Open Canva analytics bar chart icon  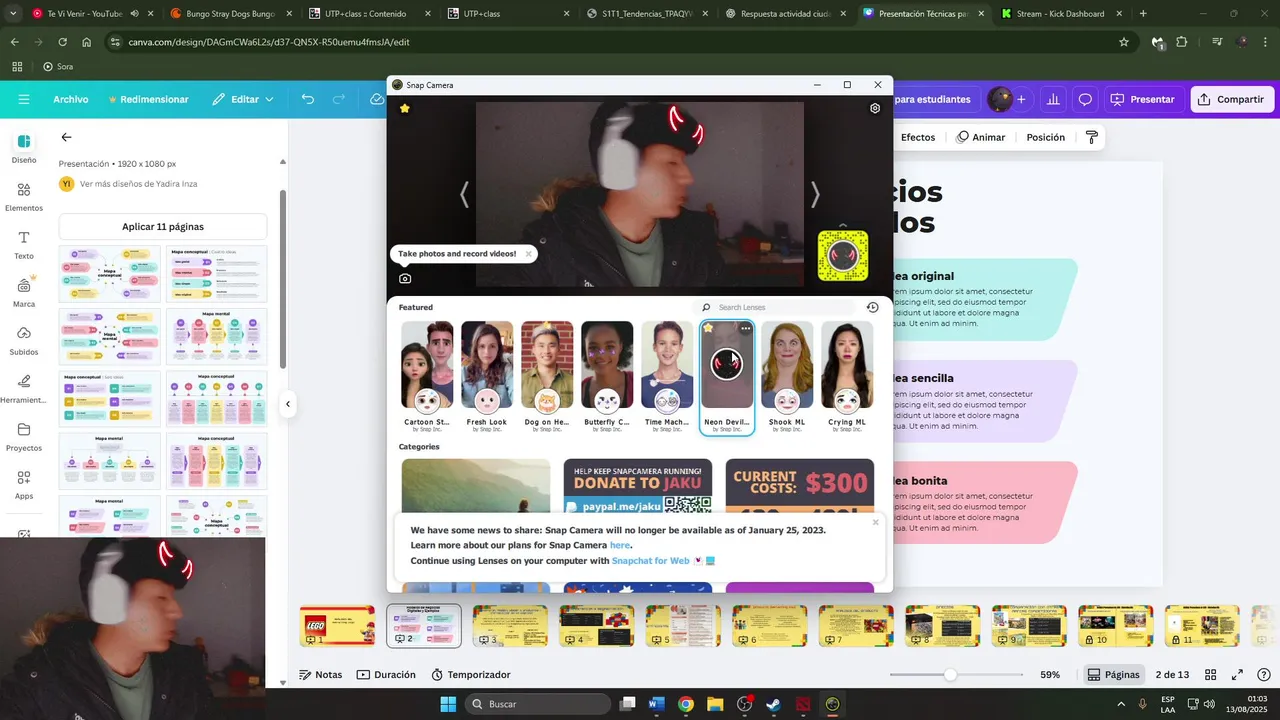(1053, 99)
